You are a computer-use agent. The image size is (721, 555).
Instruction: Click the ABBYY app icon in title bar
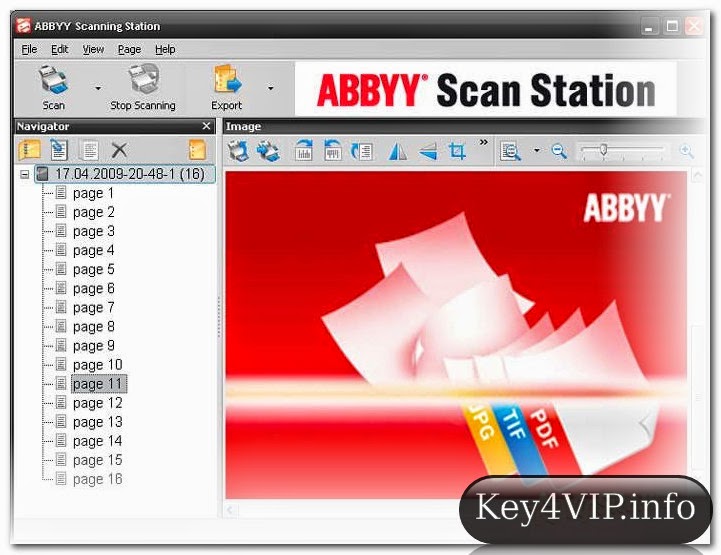point(23,26)
